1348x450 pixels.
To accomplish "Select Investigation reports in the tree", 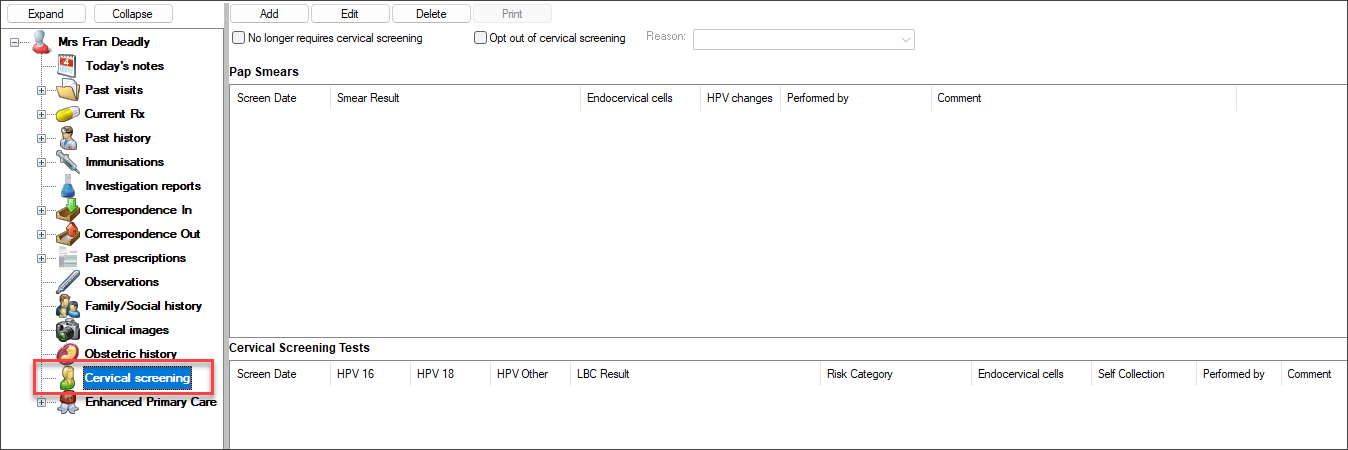I will point(143,186).
